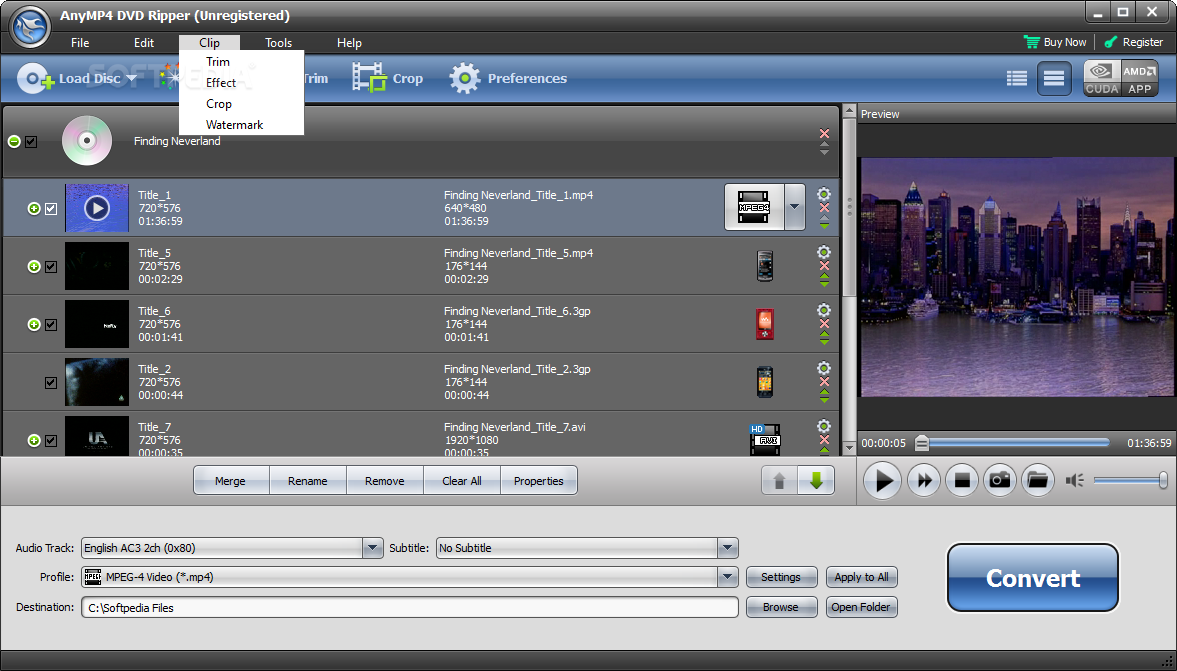Toggle AMD APP acceleration
The image size is (1177, 671).
click(1139, 79)
